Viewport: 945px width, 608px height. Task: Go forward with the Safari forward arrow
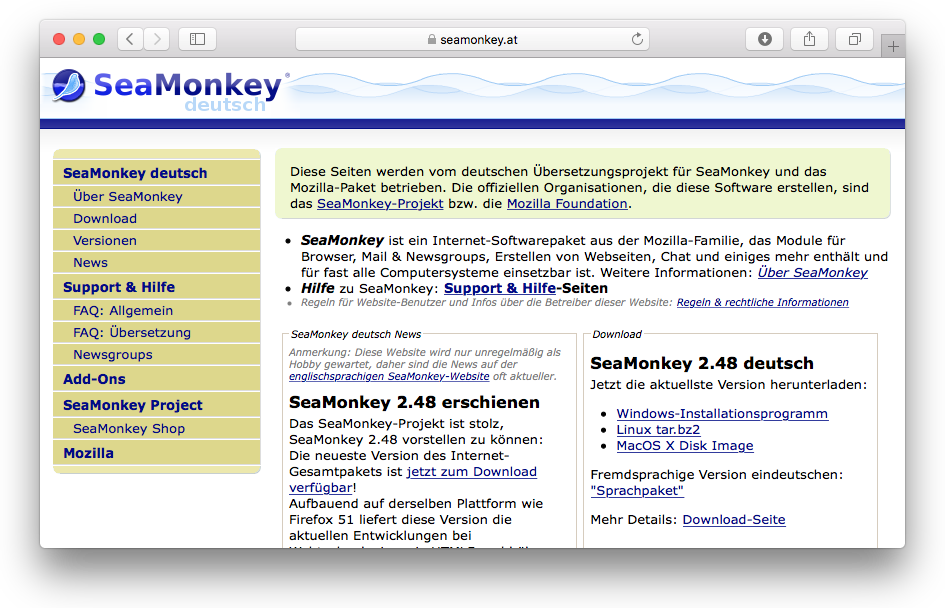coord(157,39)
